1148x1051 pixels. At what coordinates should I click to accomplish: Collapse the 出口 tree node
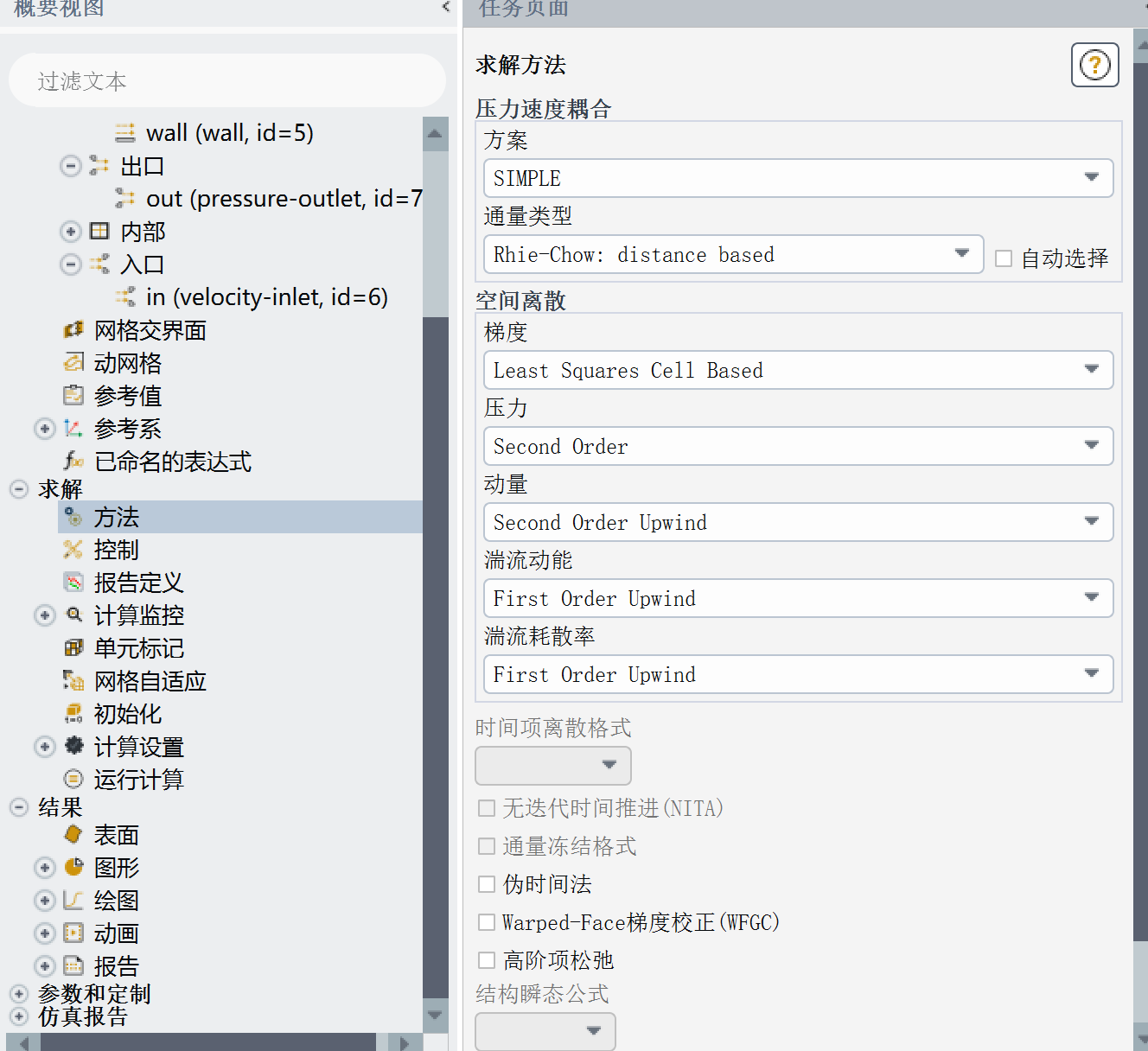(71, 165)
